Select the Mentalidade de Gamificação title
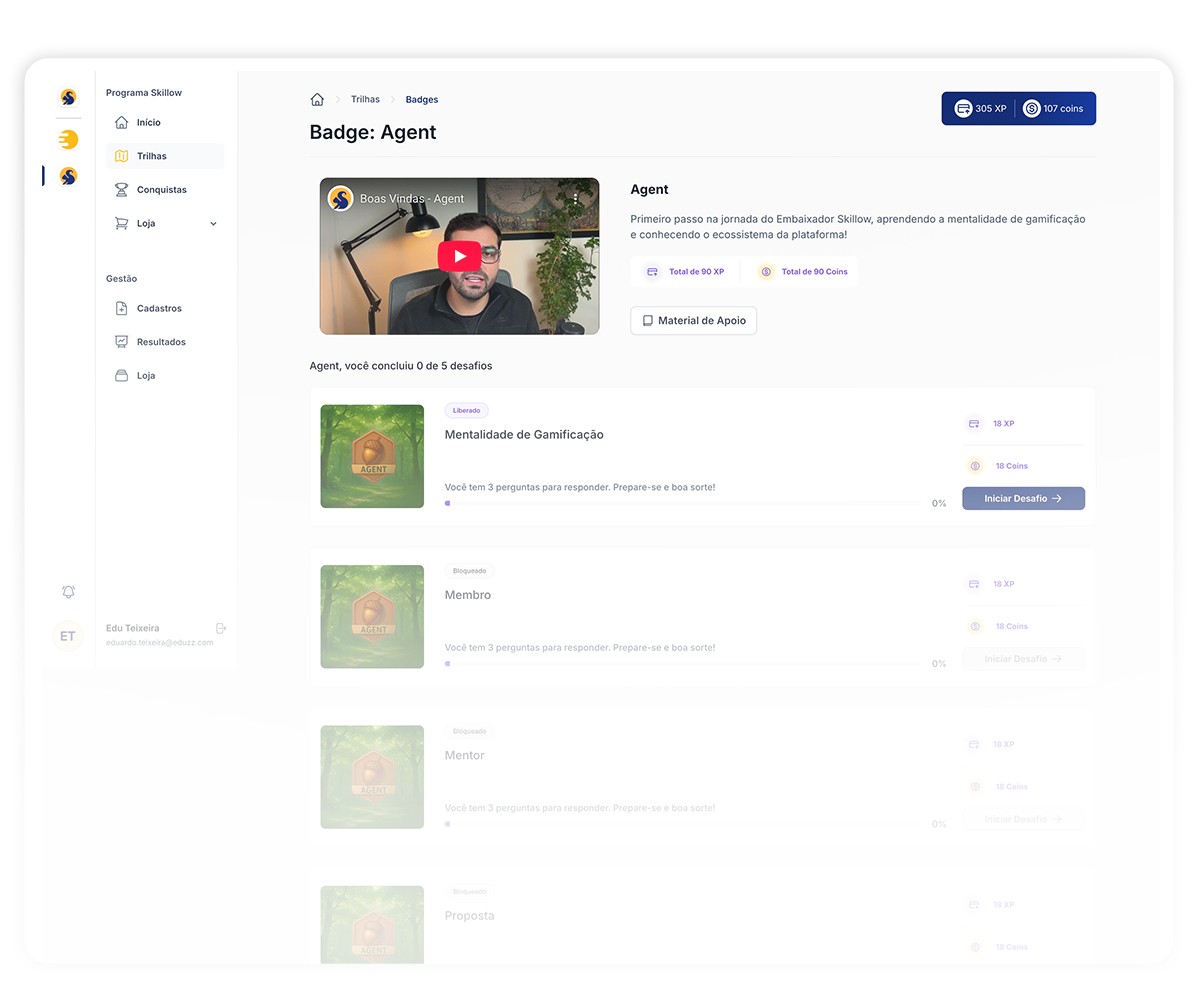Image resolution: width=1200 pixels, height=992 pixels. (x=524, y=434)
